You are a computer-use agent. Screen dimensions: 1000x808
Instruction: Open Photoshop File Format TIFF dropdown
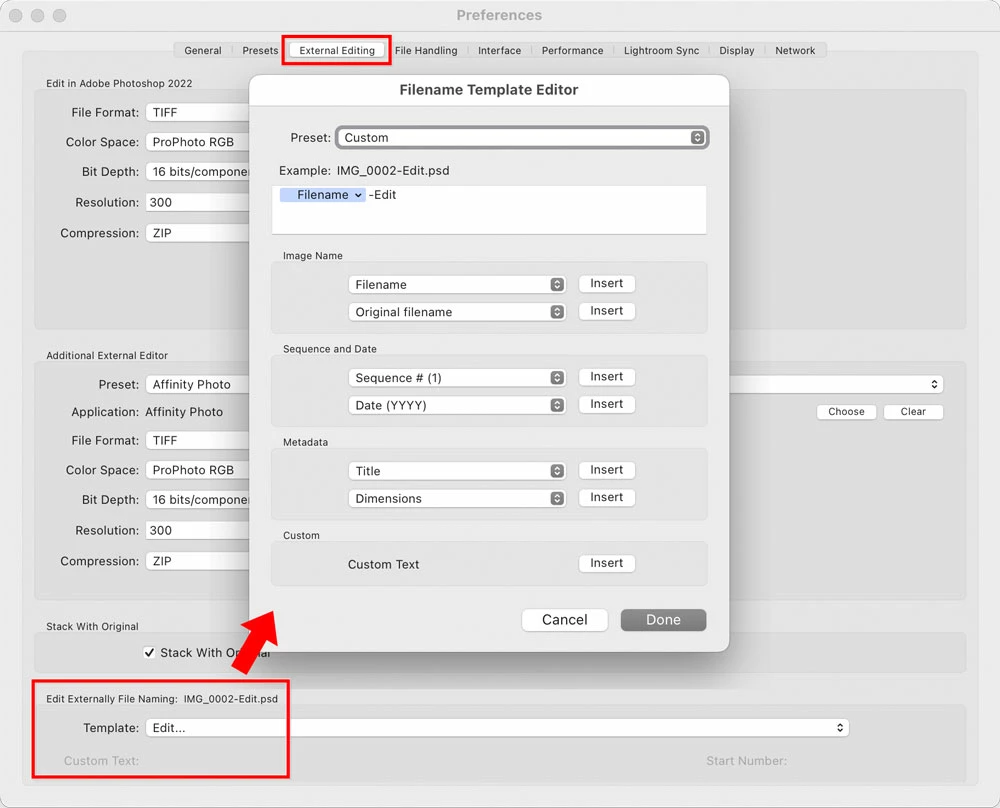pos(198,112)
